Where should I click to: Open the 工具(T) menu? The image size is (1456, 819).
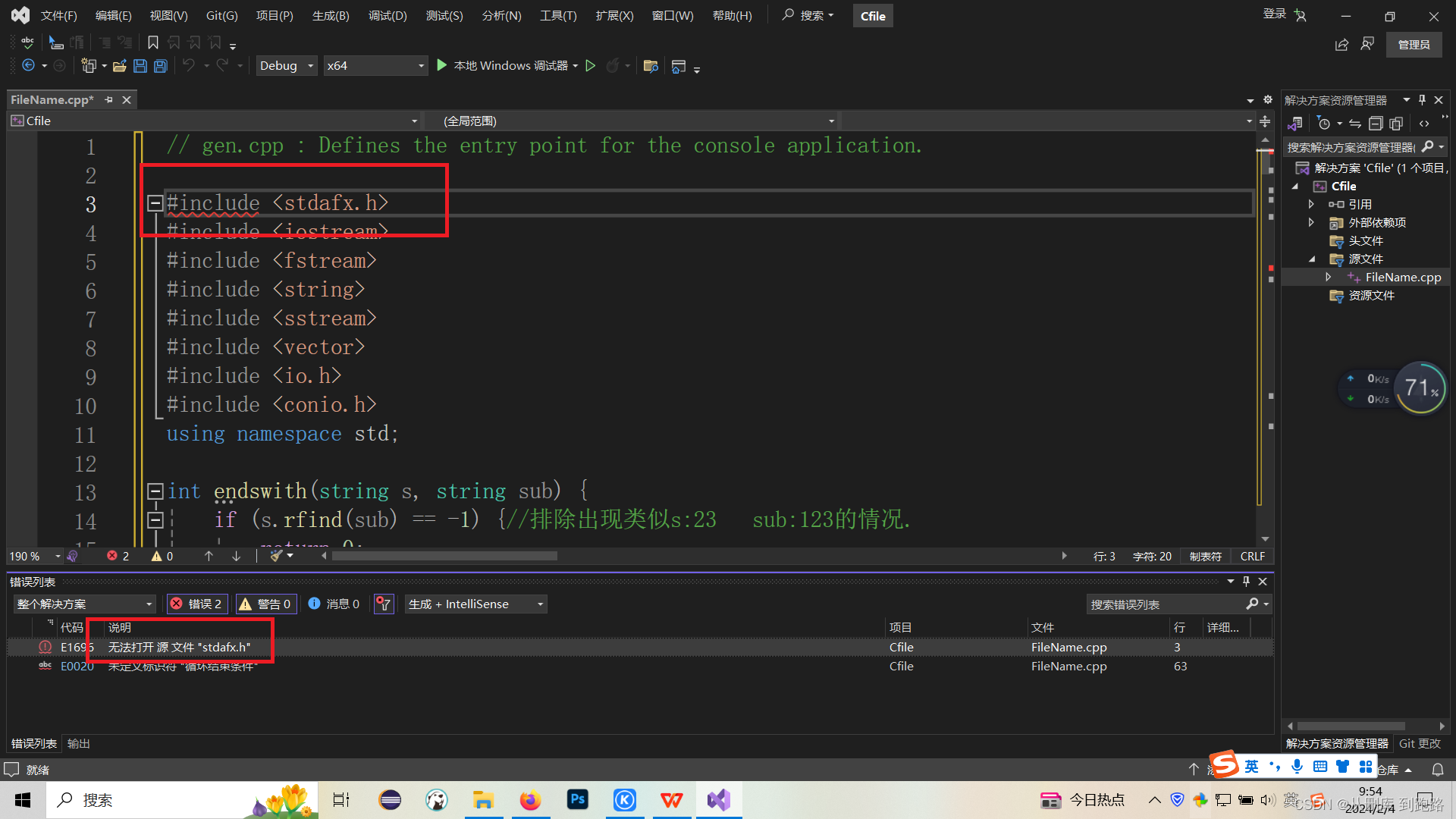pyautogui.click(x=558, y=16)
